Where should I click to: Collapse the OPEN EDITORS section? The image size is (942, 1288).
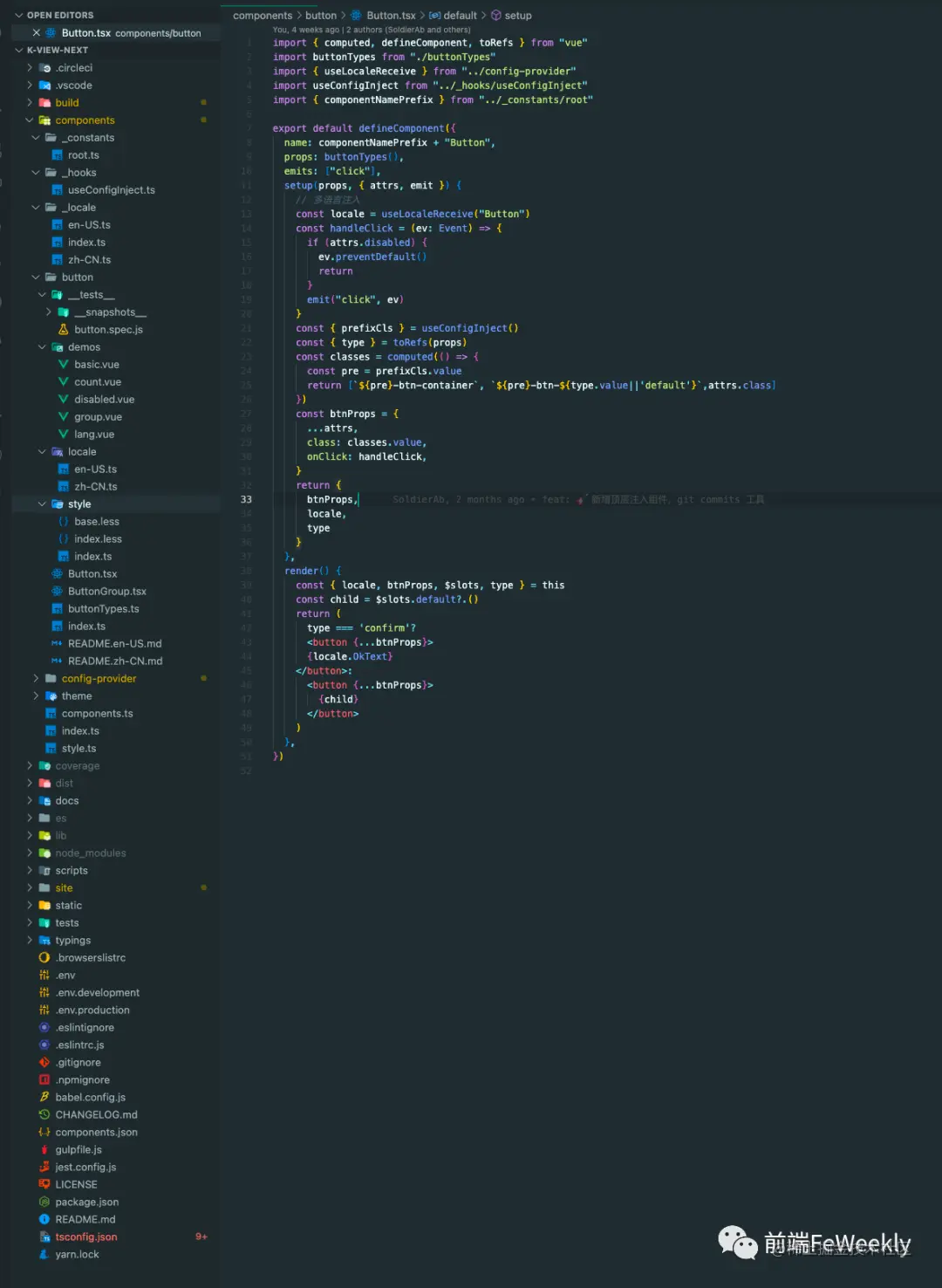coord(19,15)
